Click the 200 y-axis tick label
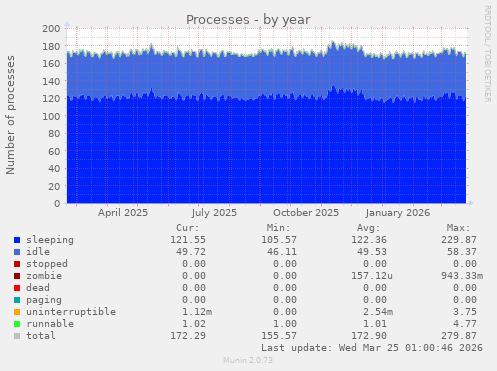The height and width of the screenshot is (371, 497). coord(51,29)
